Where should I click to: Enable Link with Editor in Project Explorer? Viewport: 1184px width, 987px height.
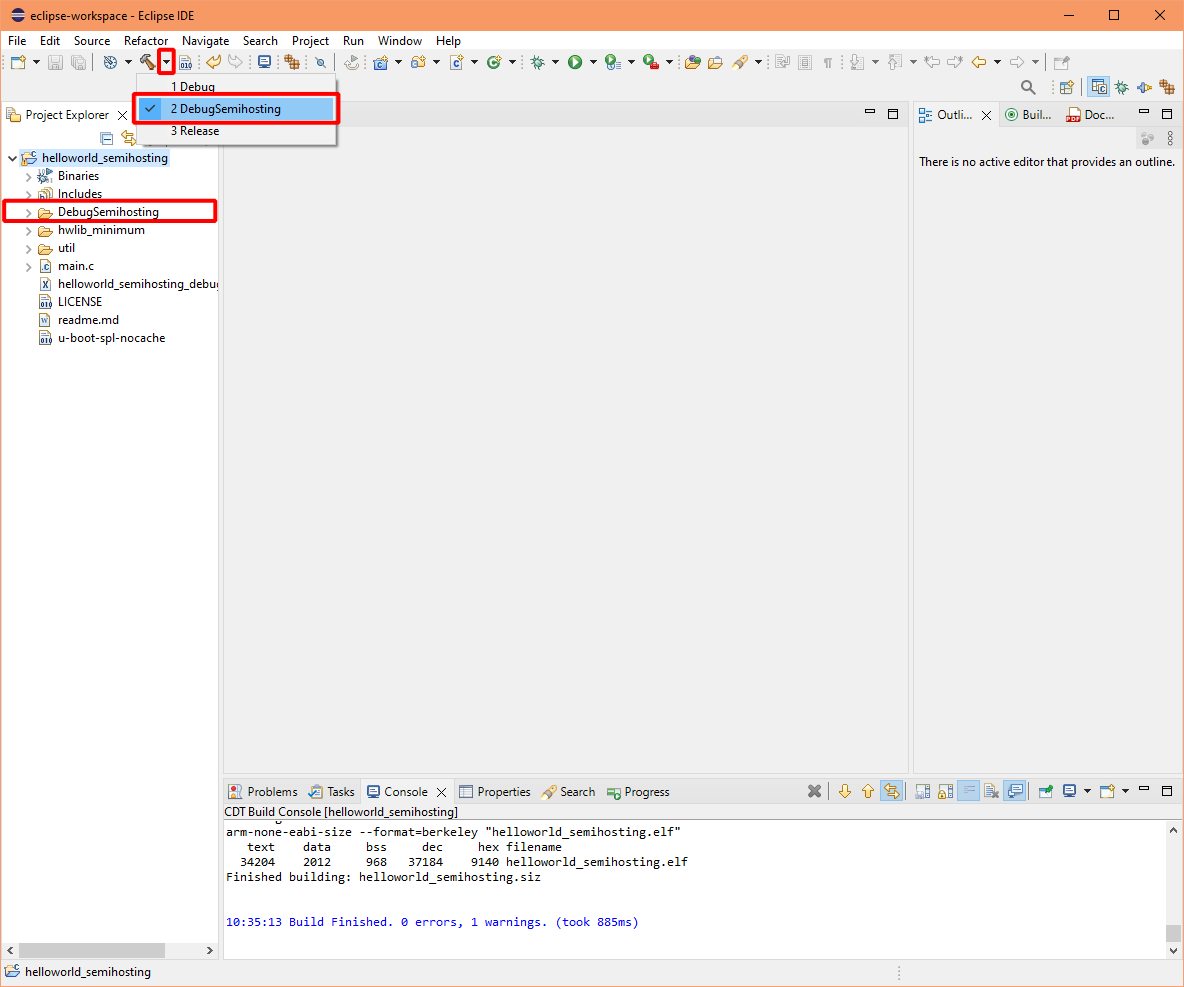pos(130,138)
